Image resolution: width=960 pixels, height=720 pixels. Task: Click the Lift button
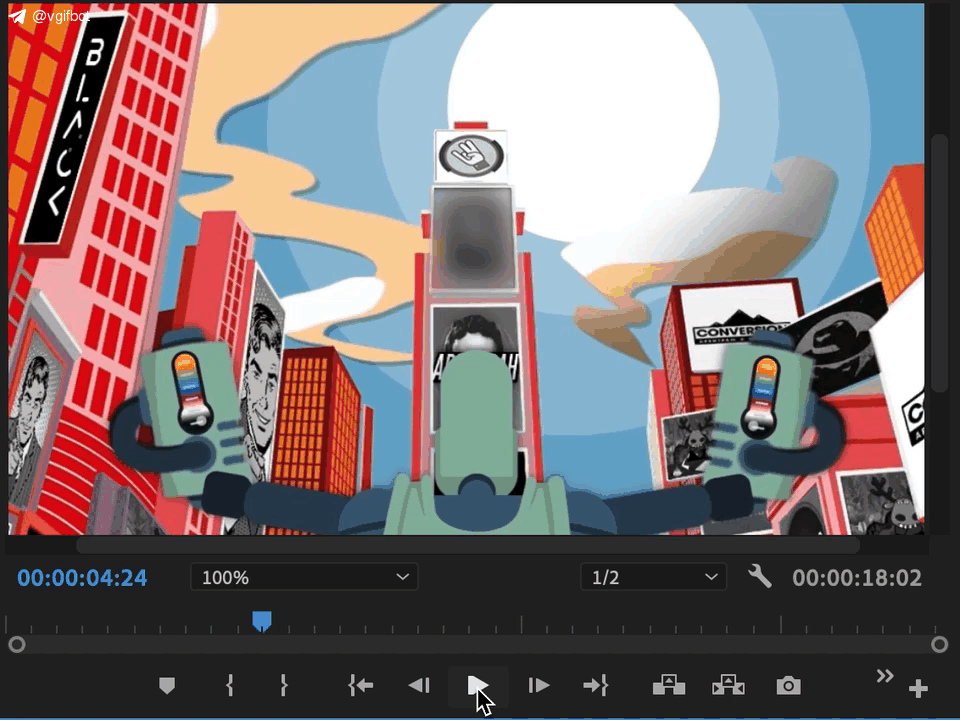pyautogui.click(x=669, y=685)
